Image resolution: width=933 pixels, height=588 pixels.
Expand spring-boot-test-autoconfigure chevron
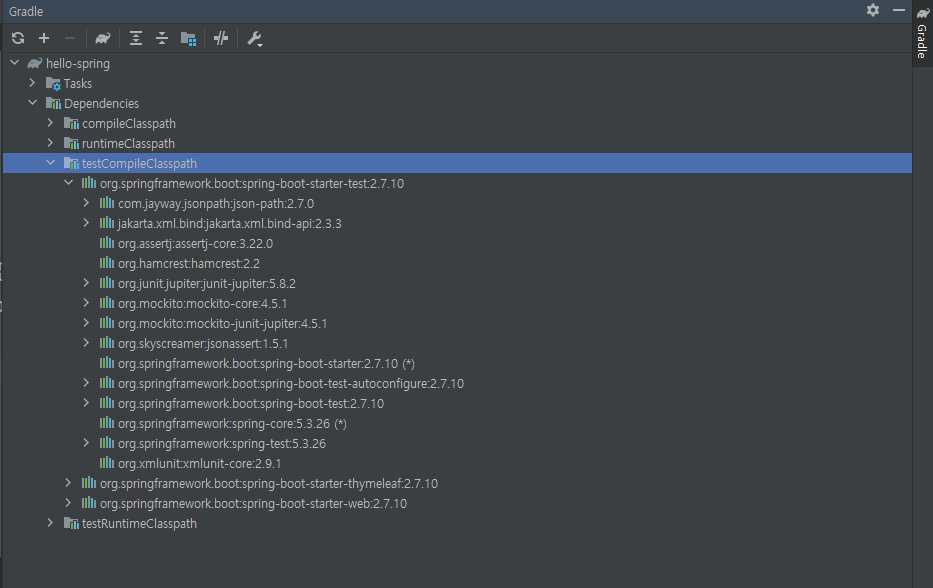[x=86, y=383]
